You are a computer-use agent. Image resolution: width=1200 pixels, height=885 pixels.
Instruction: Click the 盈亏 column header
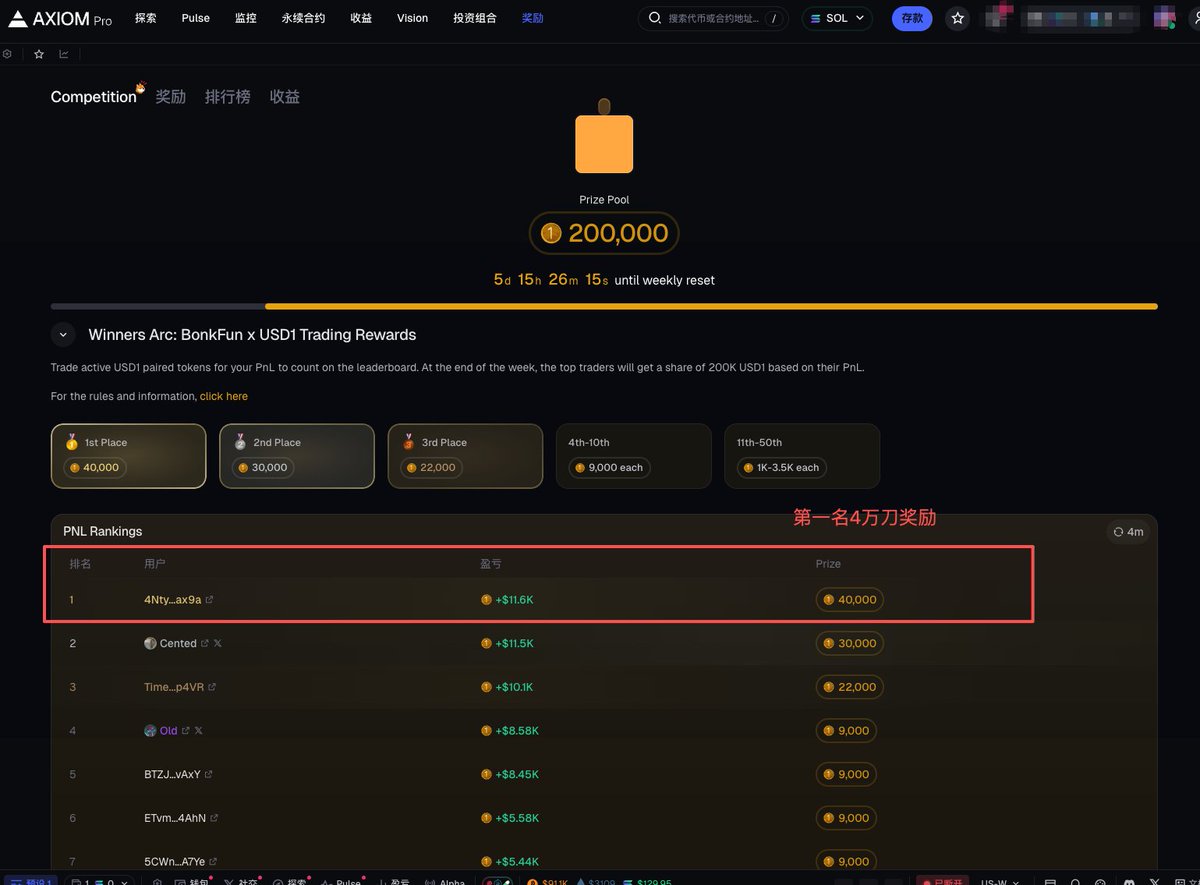tap(491, 564)
